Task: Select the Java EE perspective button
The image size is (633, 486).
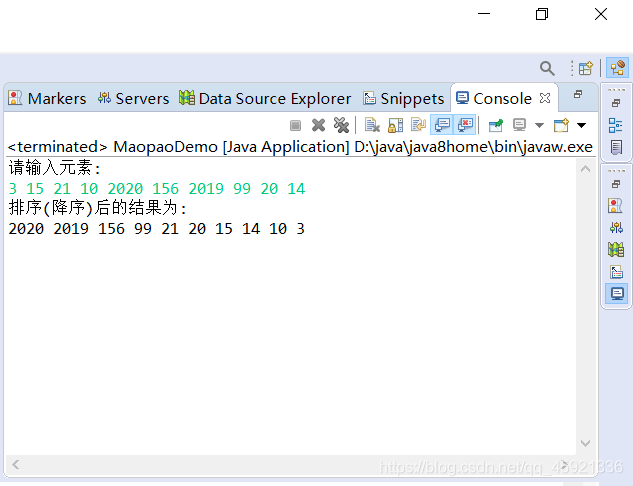Action: [x=618, y=67]
